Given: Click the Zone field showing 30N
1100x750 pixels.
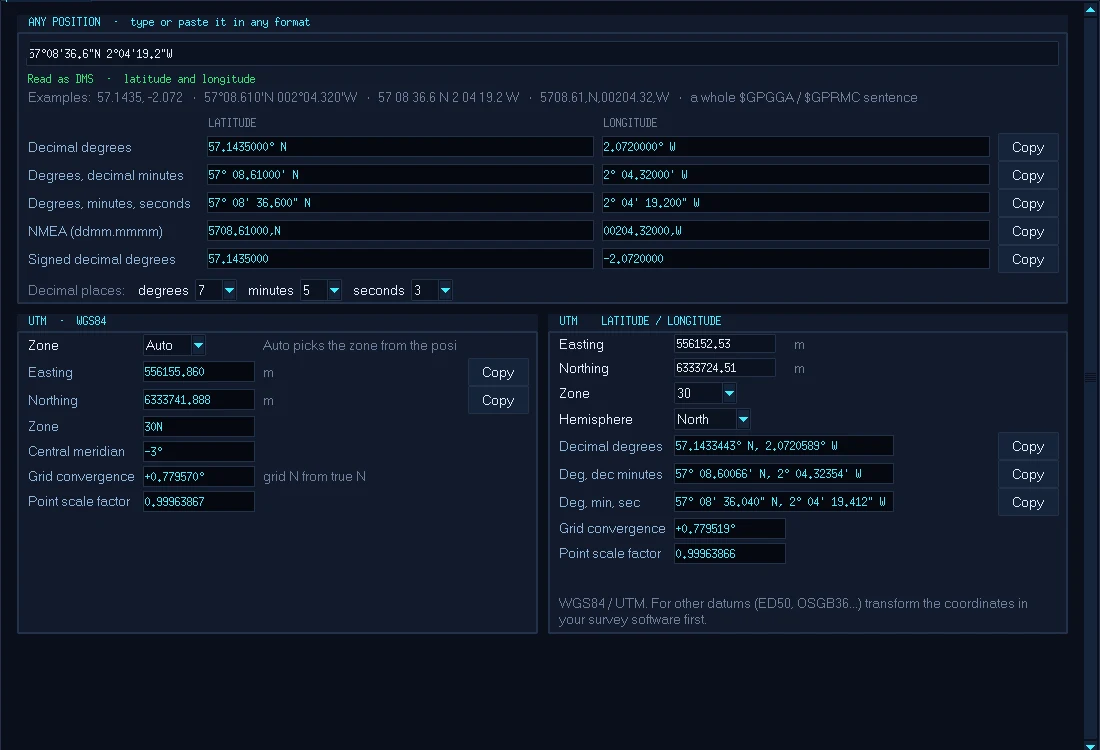Looking at the screenshot, I should click(x=199, y=427).
